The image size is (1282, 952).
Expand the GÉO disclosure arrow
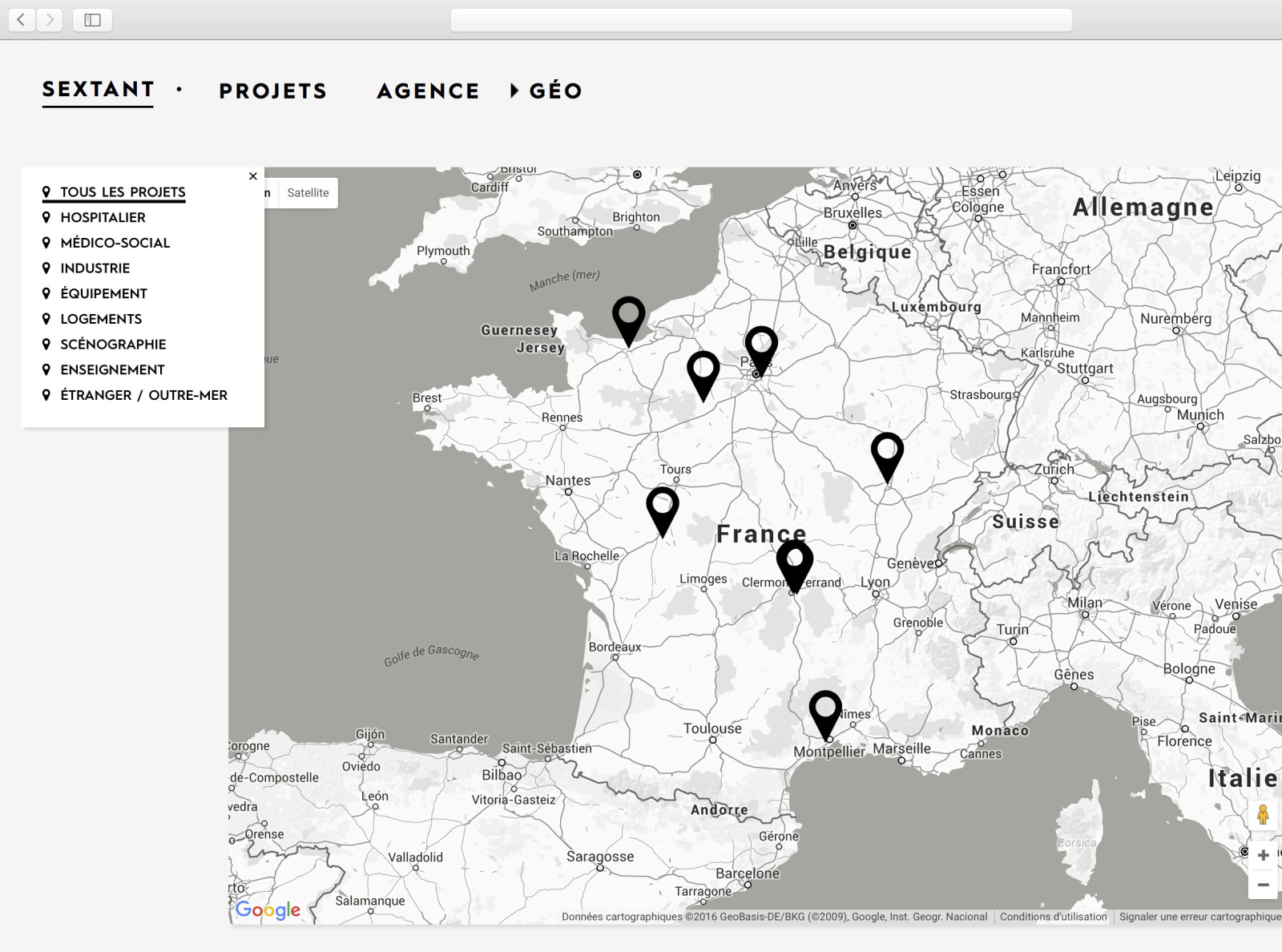(514, 91)
